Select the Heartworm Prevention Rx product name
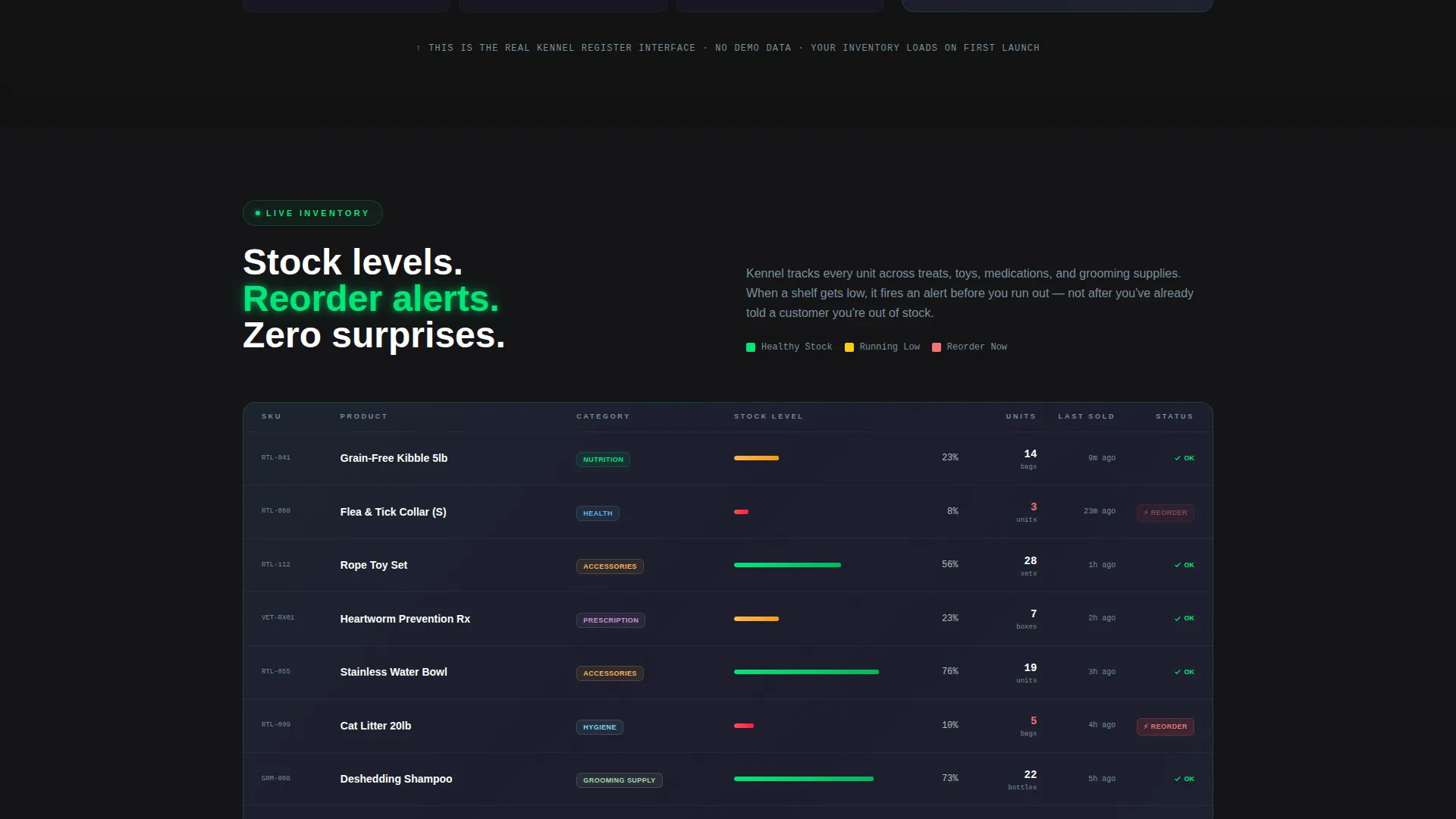The height and width of the screenshot is (819, 1456). [x=405, y=619]
